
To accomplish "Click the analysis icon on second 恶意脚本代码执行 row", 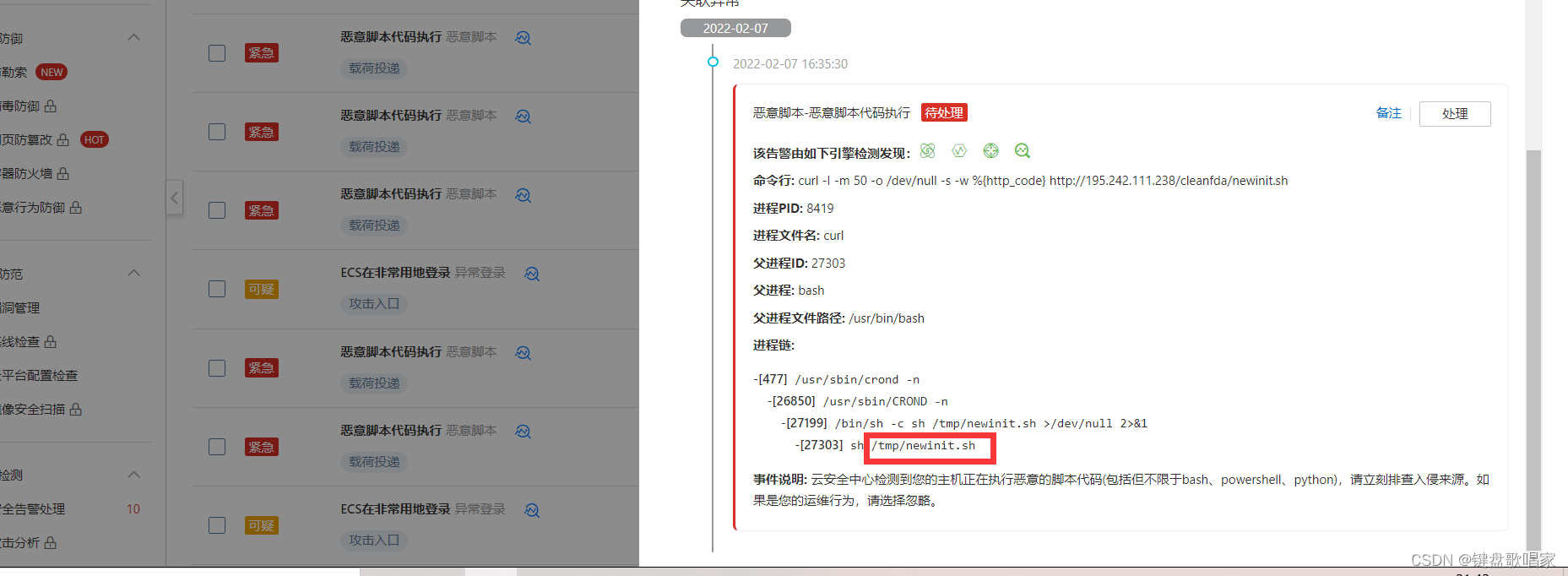I will coord(524,117).
